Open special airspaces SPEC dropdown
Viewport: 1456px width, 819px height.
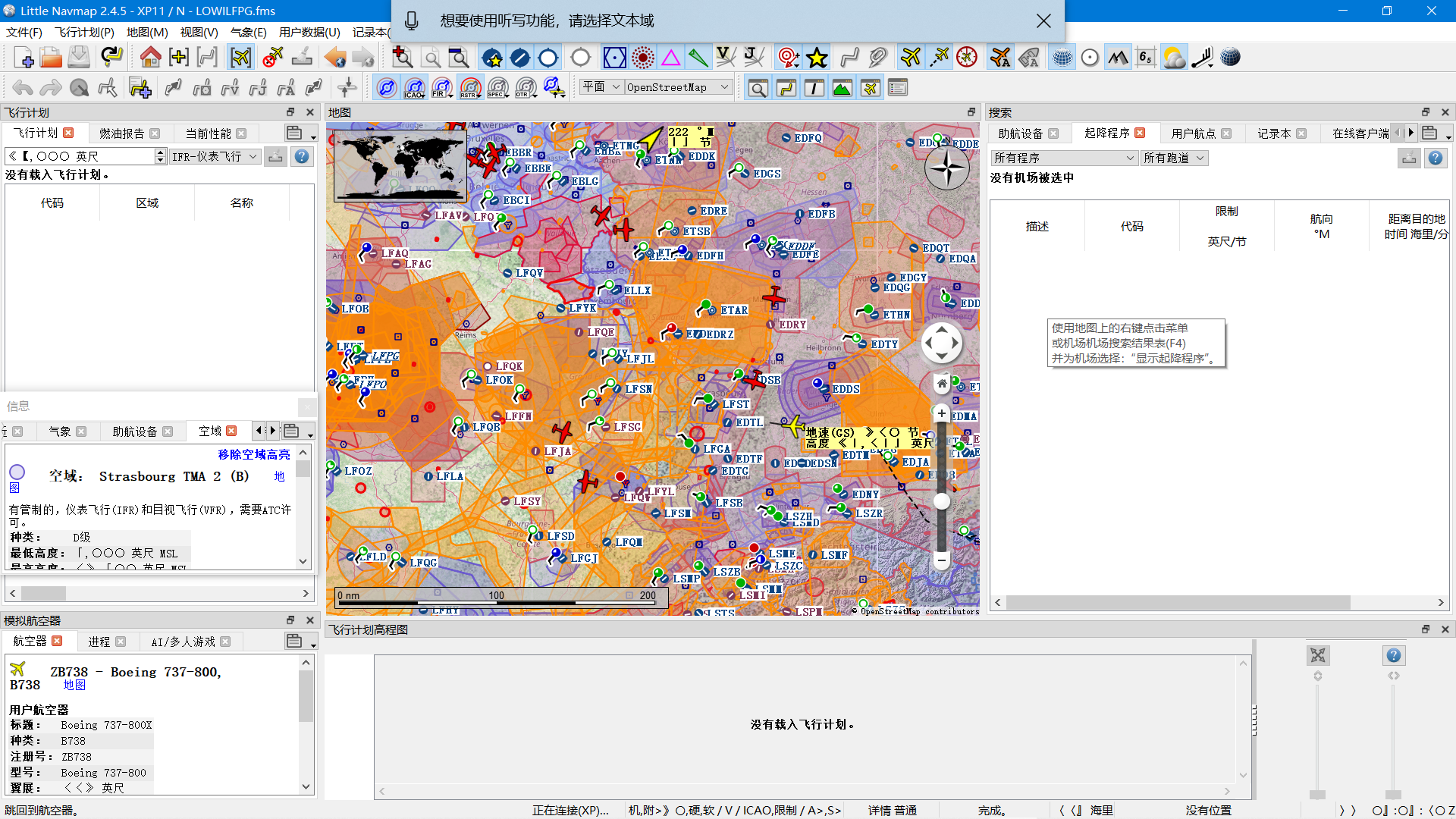498,88
